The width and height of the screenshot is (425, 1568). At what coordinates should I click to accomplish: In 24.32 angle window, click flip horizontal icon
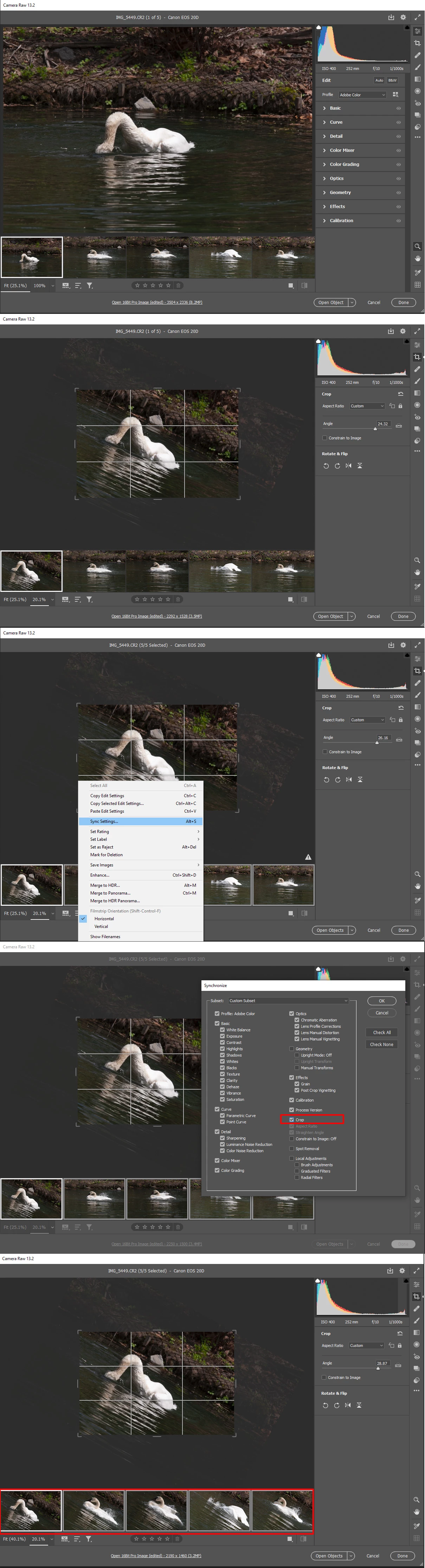tap(348, 466)
